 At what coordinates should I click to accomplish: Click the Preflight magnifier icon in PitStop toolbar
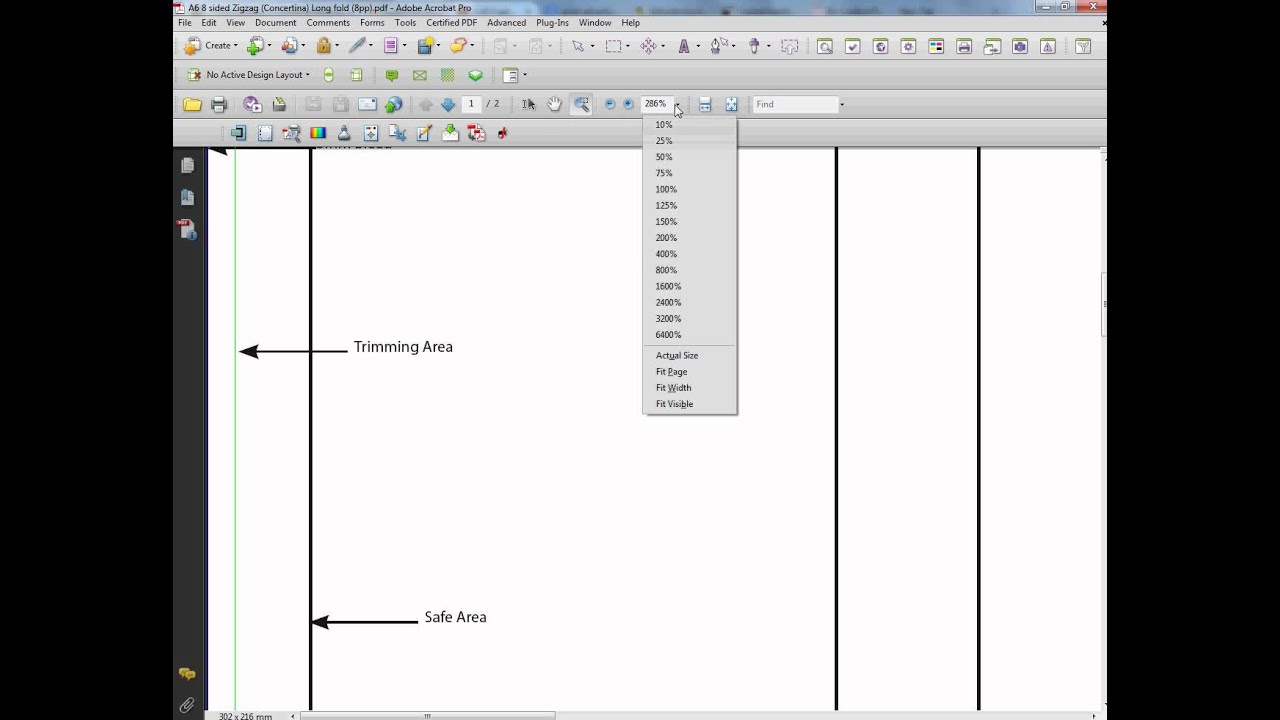click(x=825, y=46)
